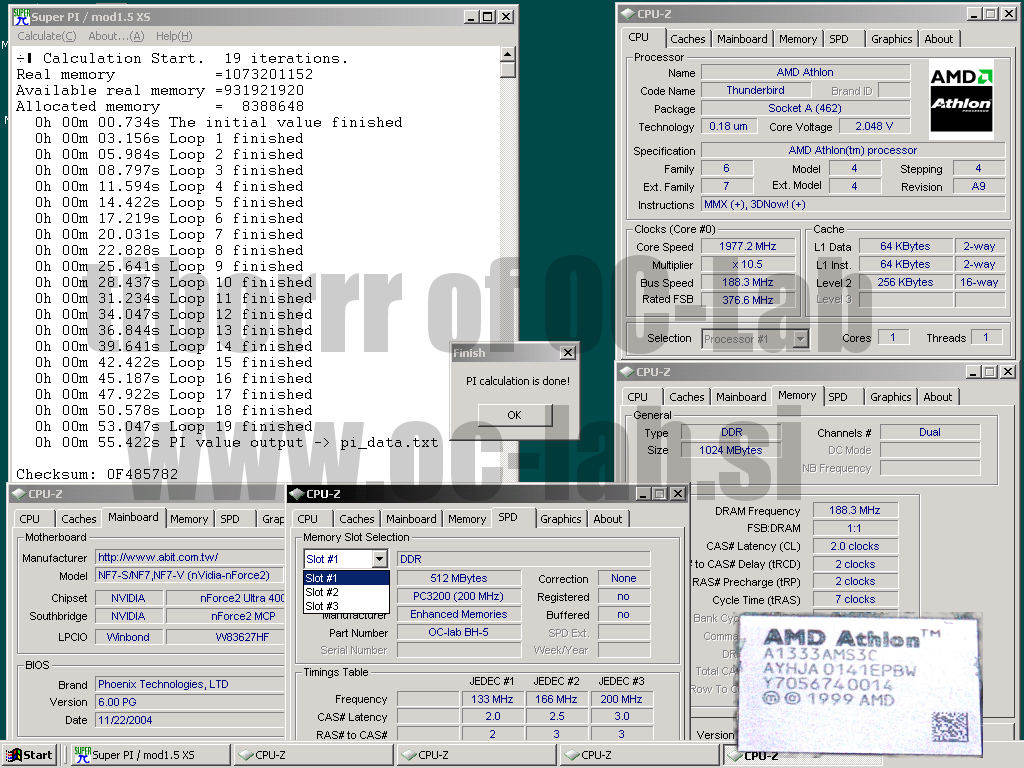Image resolution: width=1024 pixels, height=768 pixels.
Task: Open Caches tab in CPU-Z Mainboard window
Action: point(78,519)
